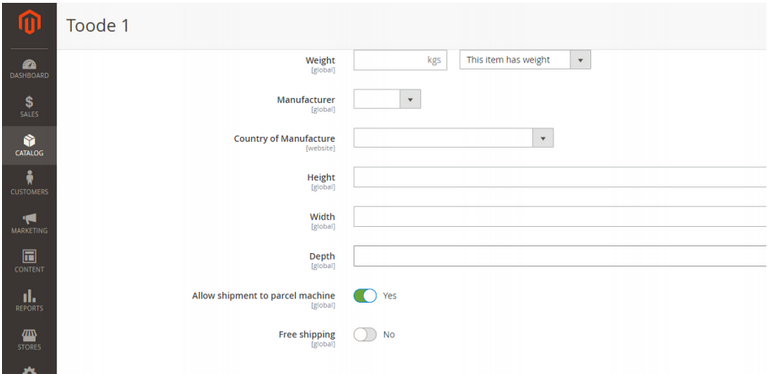Click into the Depth input field

pyautogui.click(x=560, y=256)
